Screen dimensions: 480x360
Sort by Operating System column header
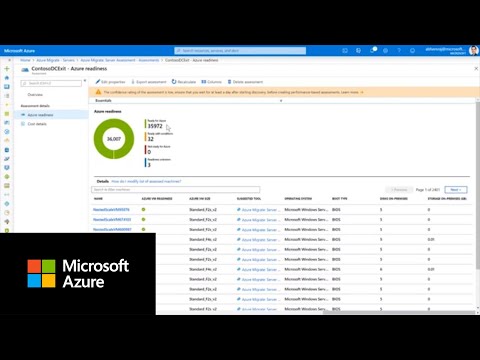(x=298, y=199)
